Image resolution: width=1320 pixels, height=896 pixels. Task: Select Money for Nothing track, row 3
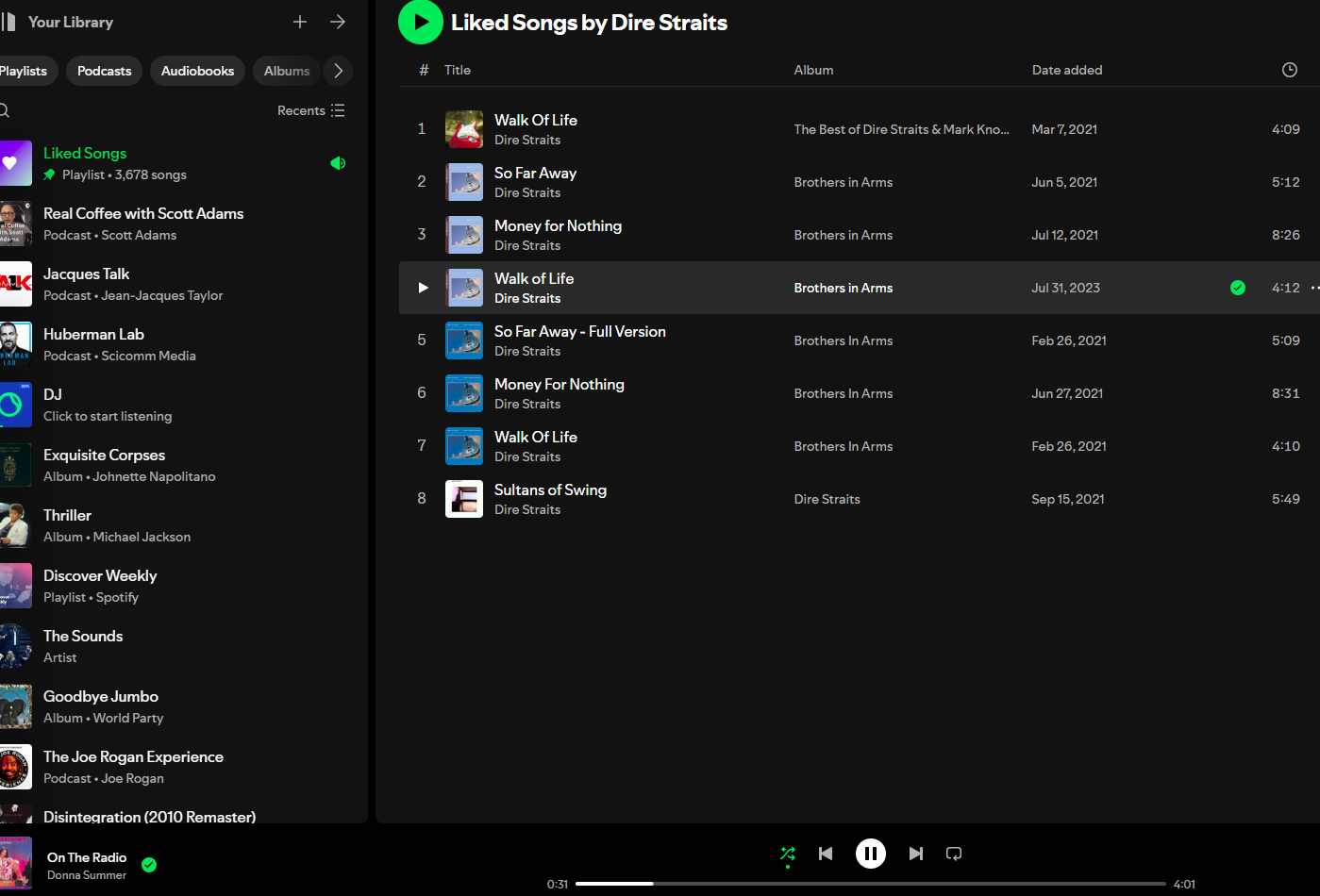[558, 225]
